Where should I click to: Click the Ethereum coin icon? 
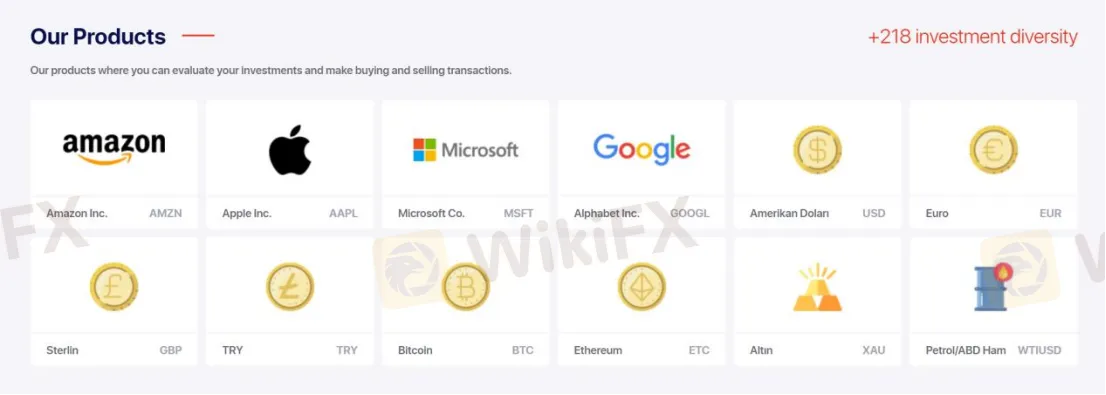click(641, 286)
